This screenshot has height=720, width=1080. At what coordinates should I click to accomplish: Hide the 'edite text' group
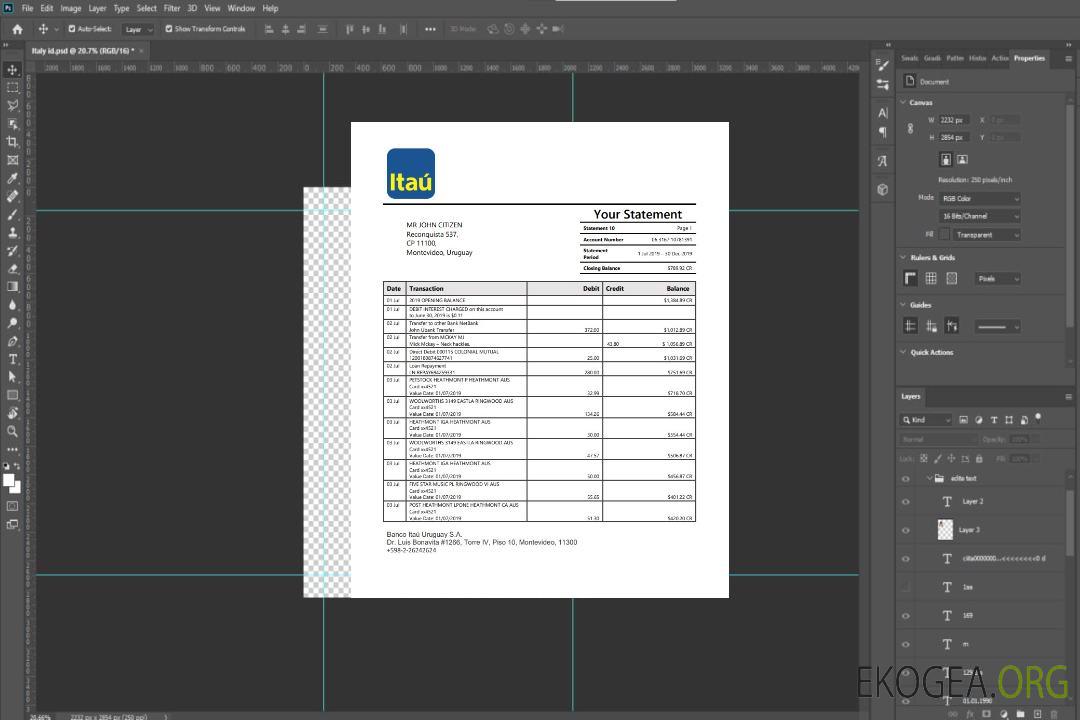point(906,479)
